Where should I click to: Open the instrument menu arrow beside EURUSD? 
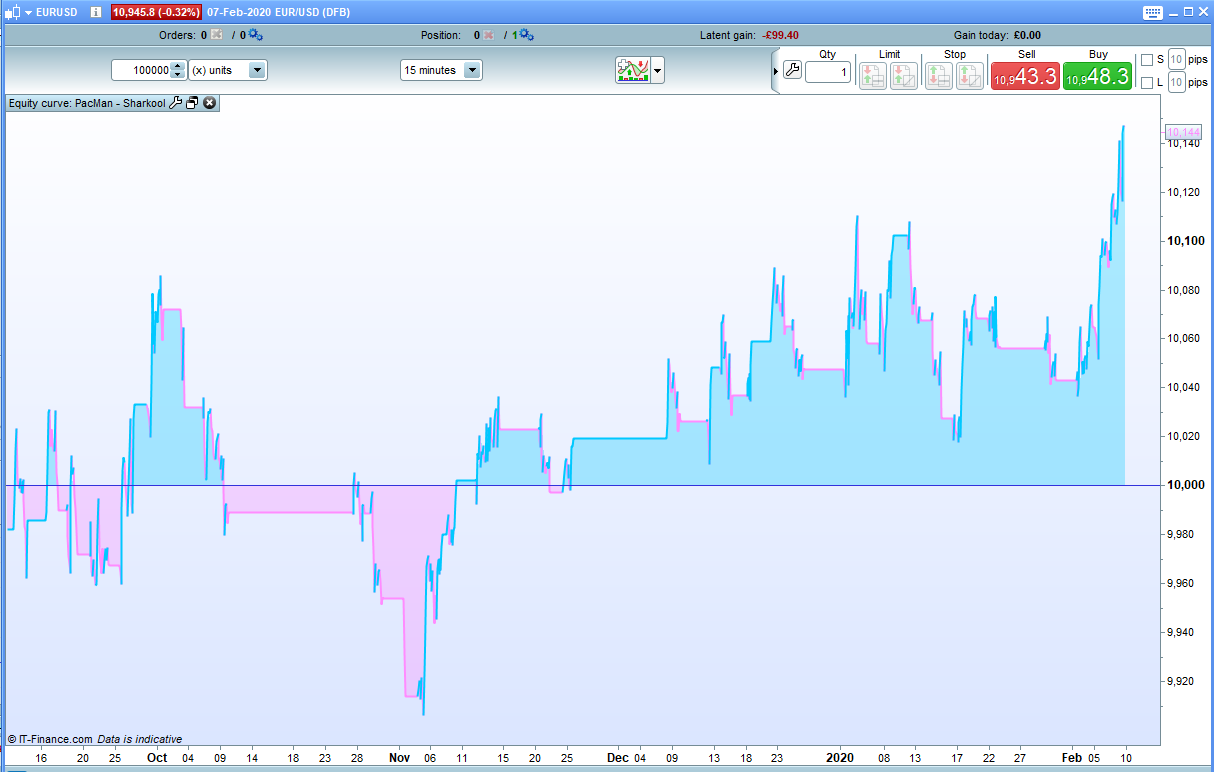coord(28,12)
